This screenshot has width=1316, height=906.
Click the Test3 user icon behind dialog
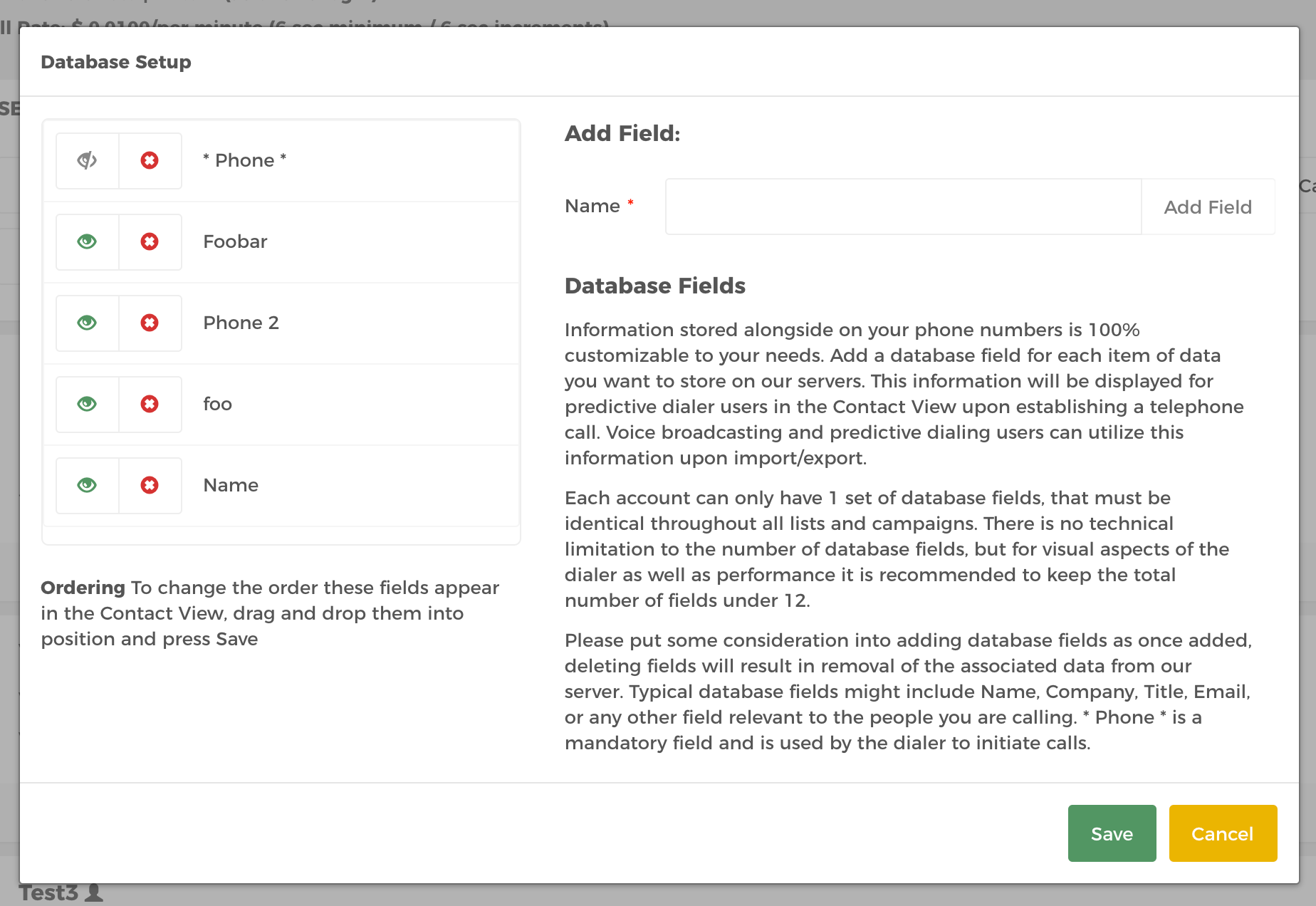94,892
